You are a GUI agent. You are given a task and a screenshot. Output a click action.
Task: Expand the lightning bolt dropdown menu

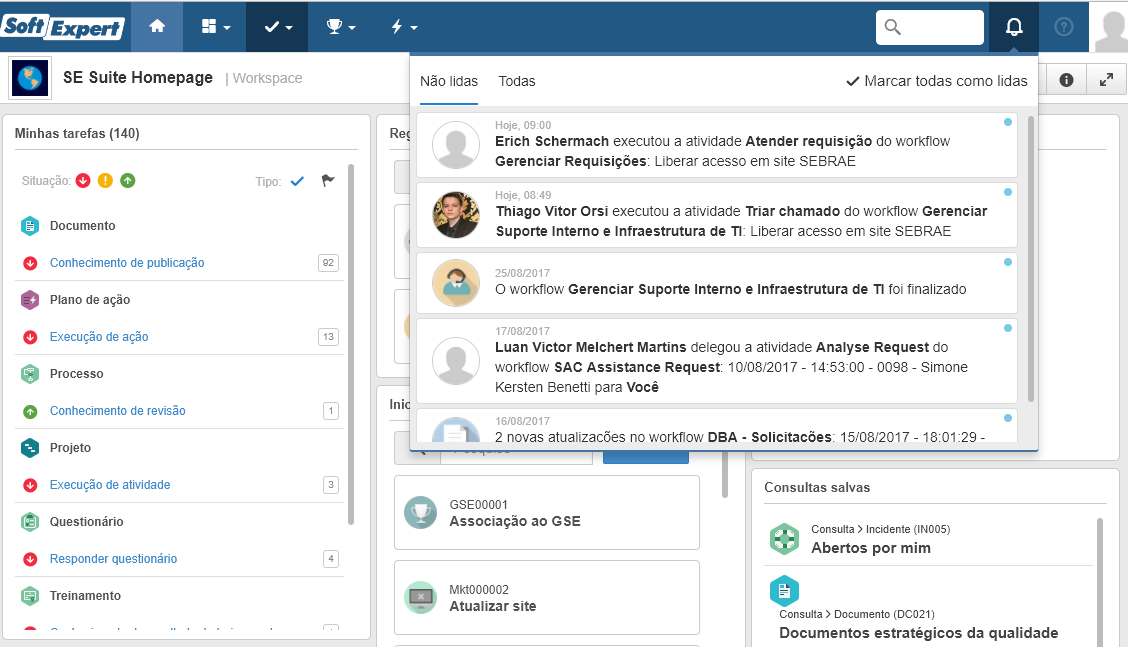click(403, 27)
